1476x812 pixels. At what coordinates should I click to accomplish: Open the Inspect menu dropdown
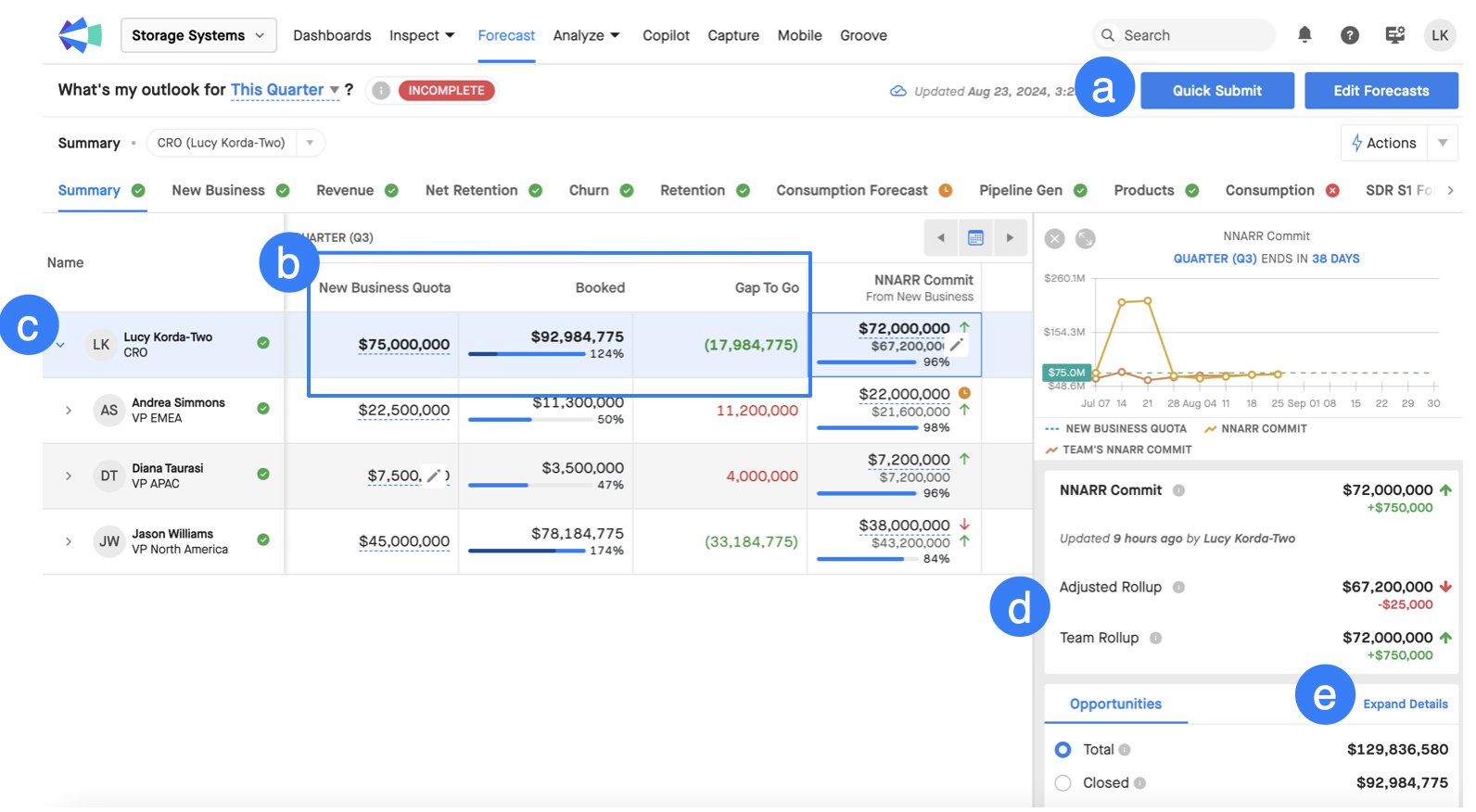pyautogui.click(x=422, y=35)
